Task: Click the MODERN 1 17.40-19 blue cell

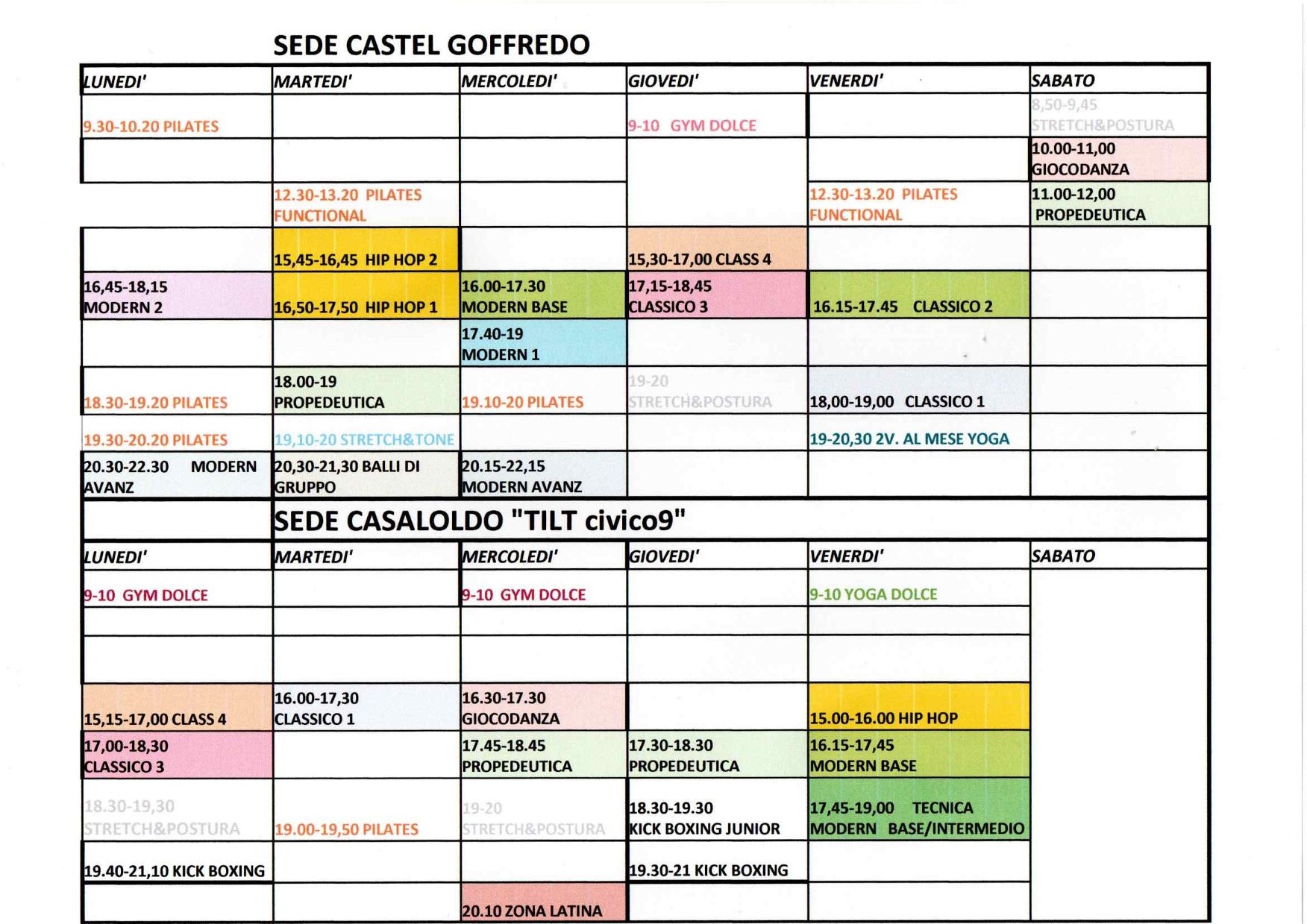Action: coord(543,343)
